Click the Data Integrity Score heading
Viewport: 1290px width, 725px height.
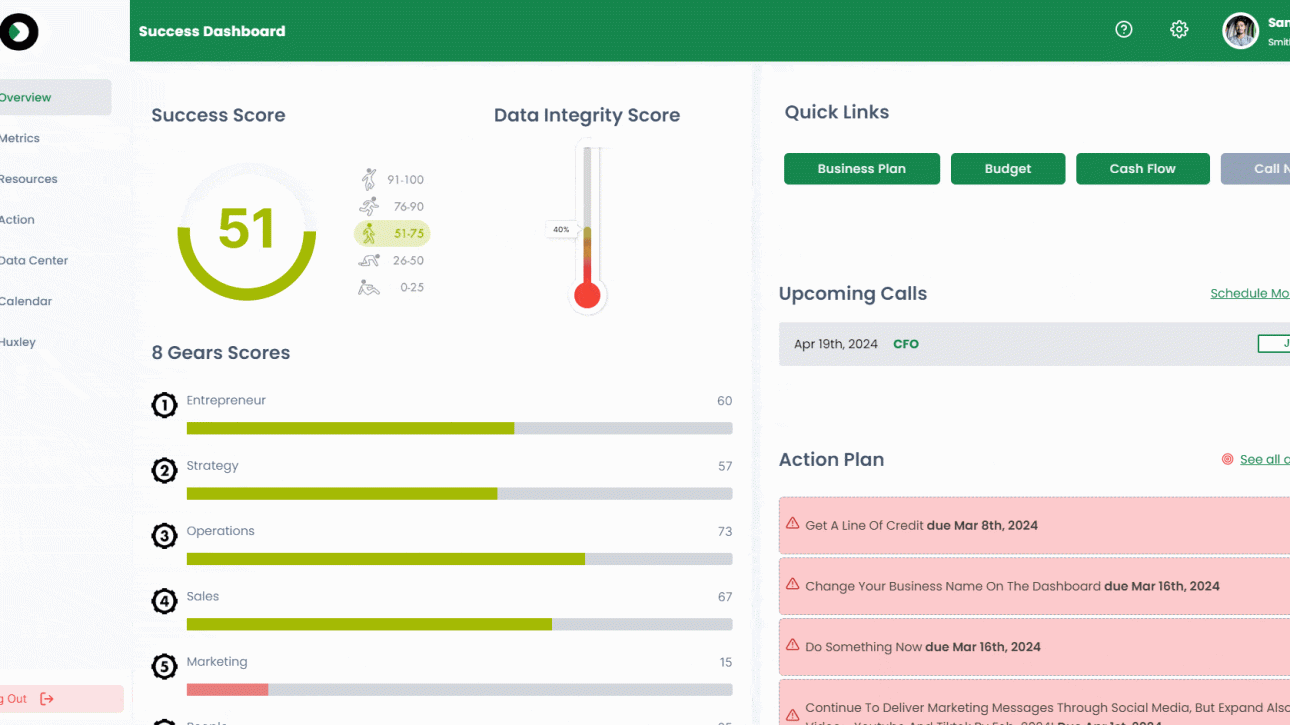click(x=587, y=115)
